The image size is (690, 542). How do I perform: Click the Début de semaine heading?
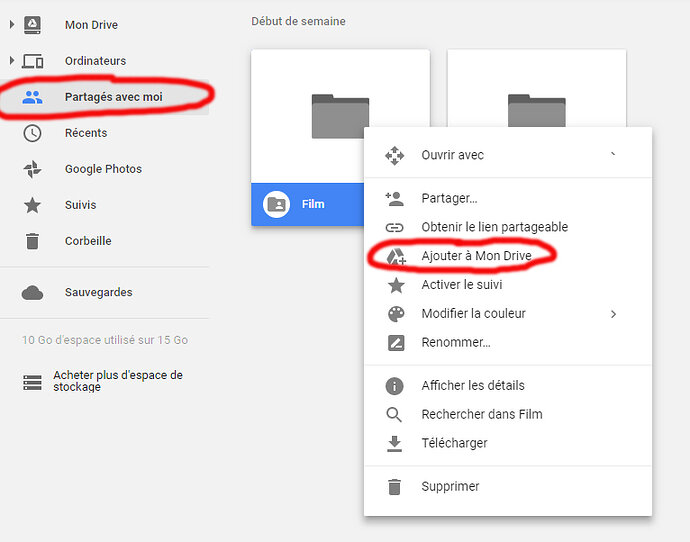pos(298,22)
